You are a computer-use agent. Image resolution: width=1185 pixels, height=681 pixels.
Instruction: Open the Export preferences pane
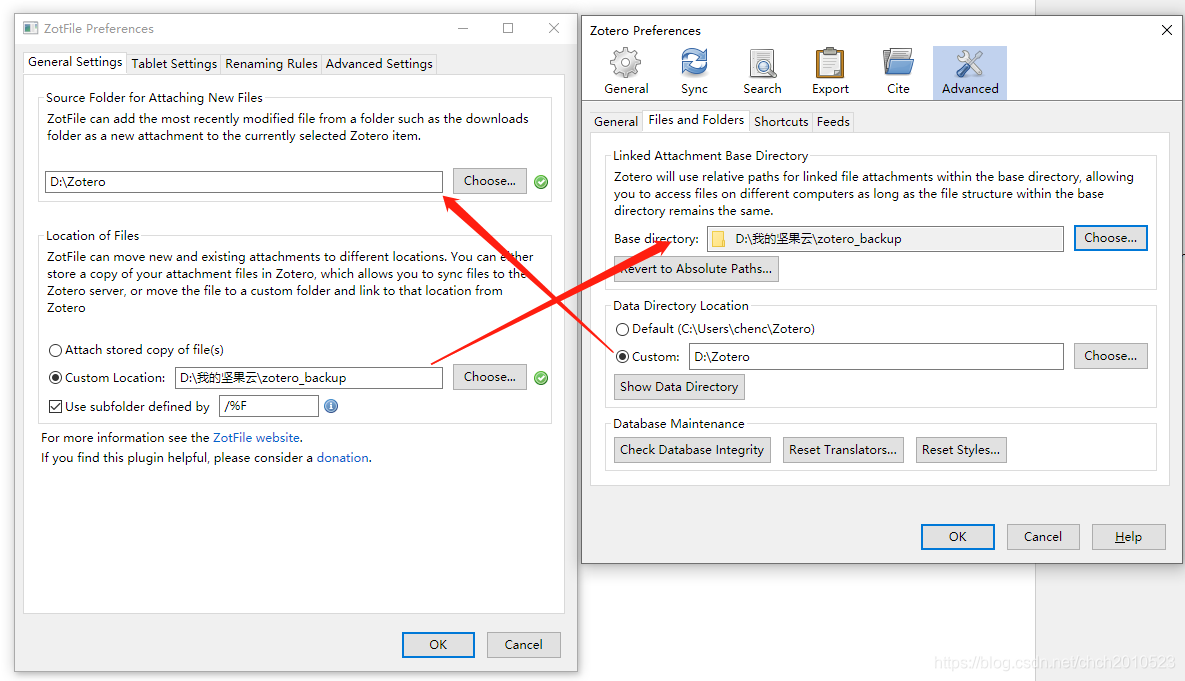(830, 72)
